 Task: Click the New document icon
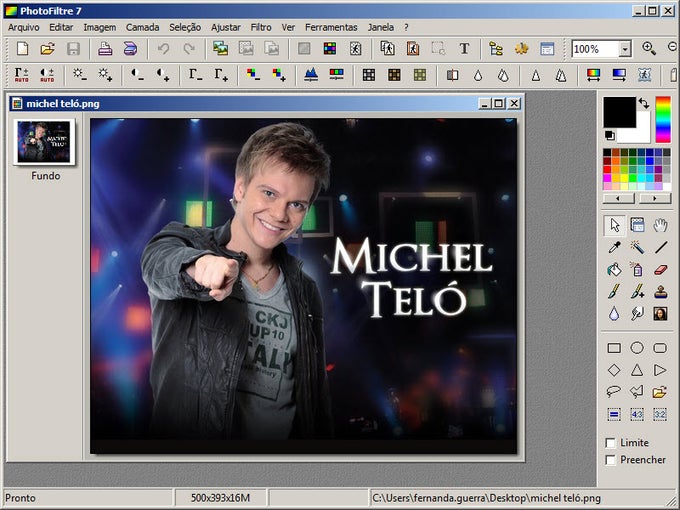(x=22, y=49)
